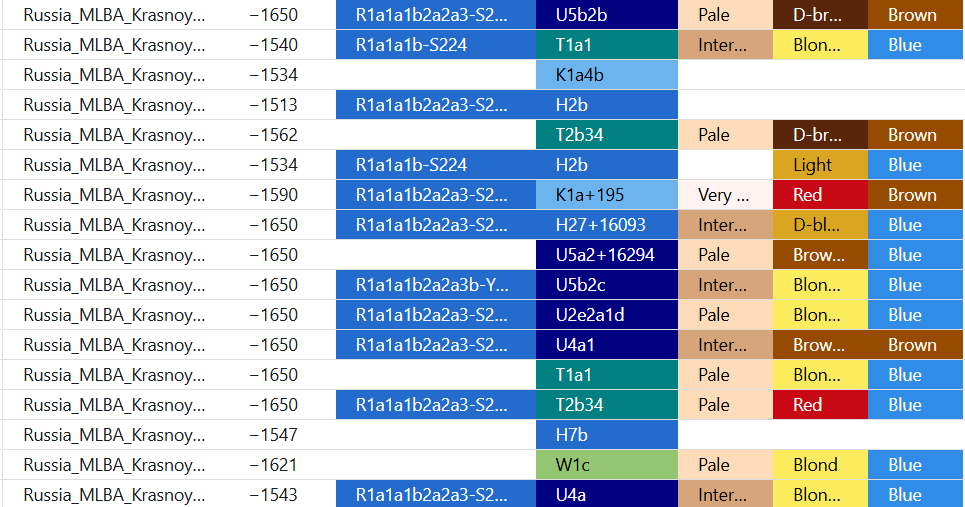The height and width of the screenshot is (507, 965).
Task: Click the 'Inter...' cell in U5b2c row
Action: (725, 285)
